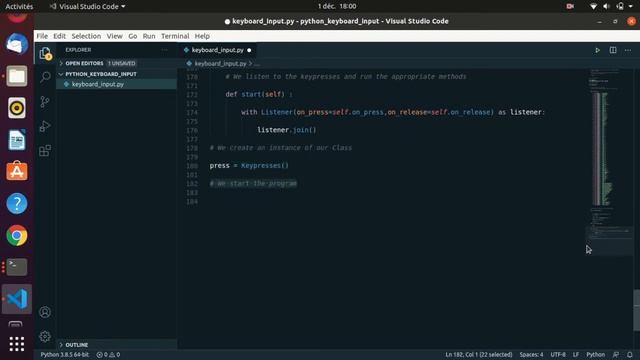Expand the Outline section
The width and height of the screenshot is (640, 360).
click(x=77, y=345)
